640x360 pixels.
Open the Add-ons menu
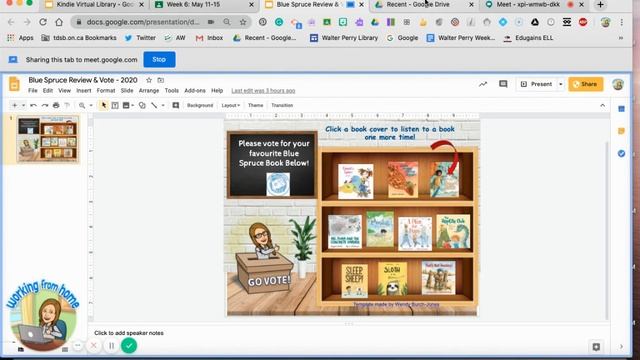pyautogui.click(x=195, y=91)
